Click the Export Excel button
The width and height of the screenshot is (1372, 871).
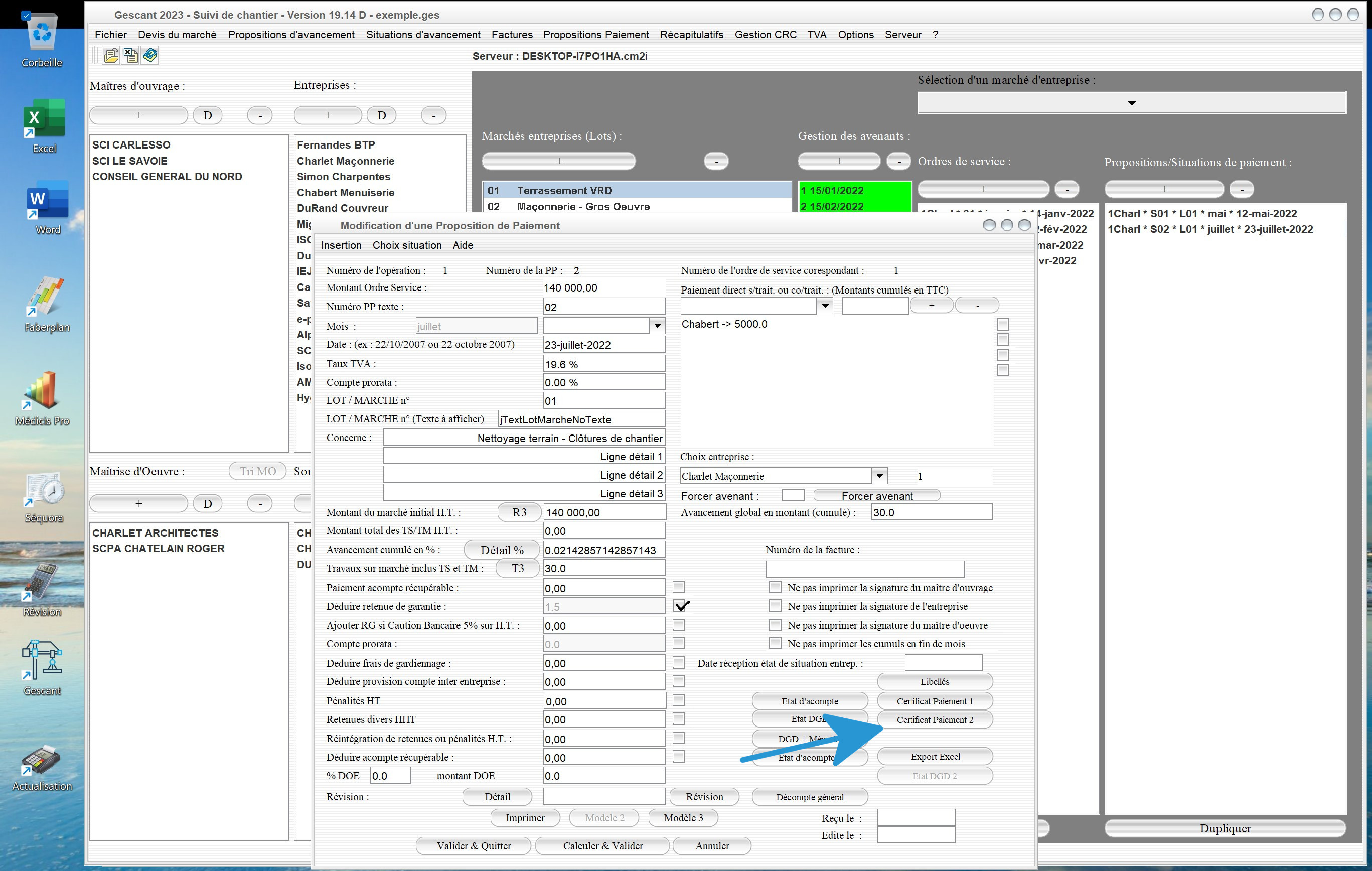pyautogui.click(x=935, y=757)
